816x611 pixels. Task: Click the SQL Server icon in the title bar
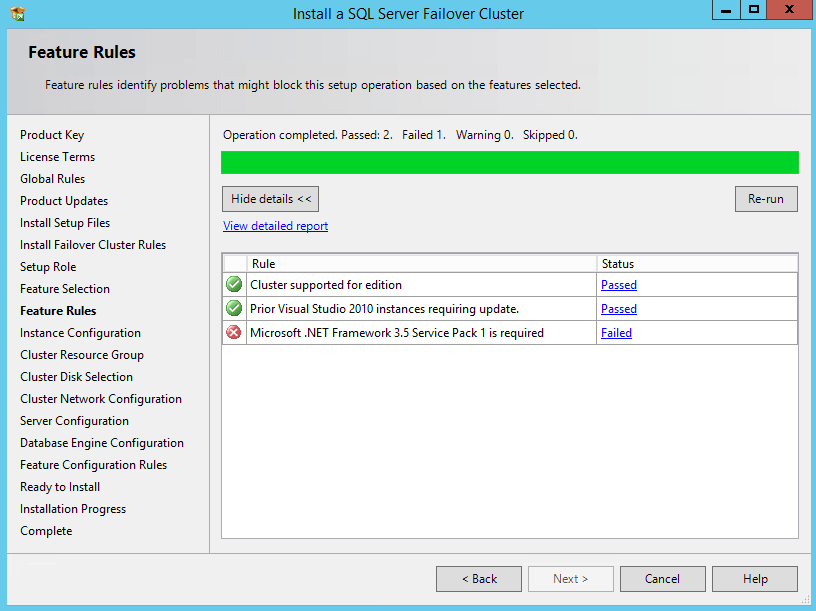14,13
